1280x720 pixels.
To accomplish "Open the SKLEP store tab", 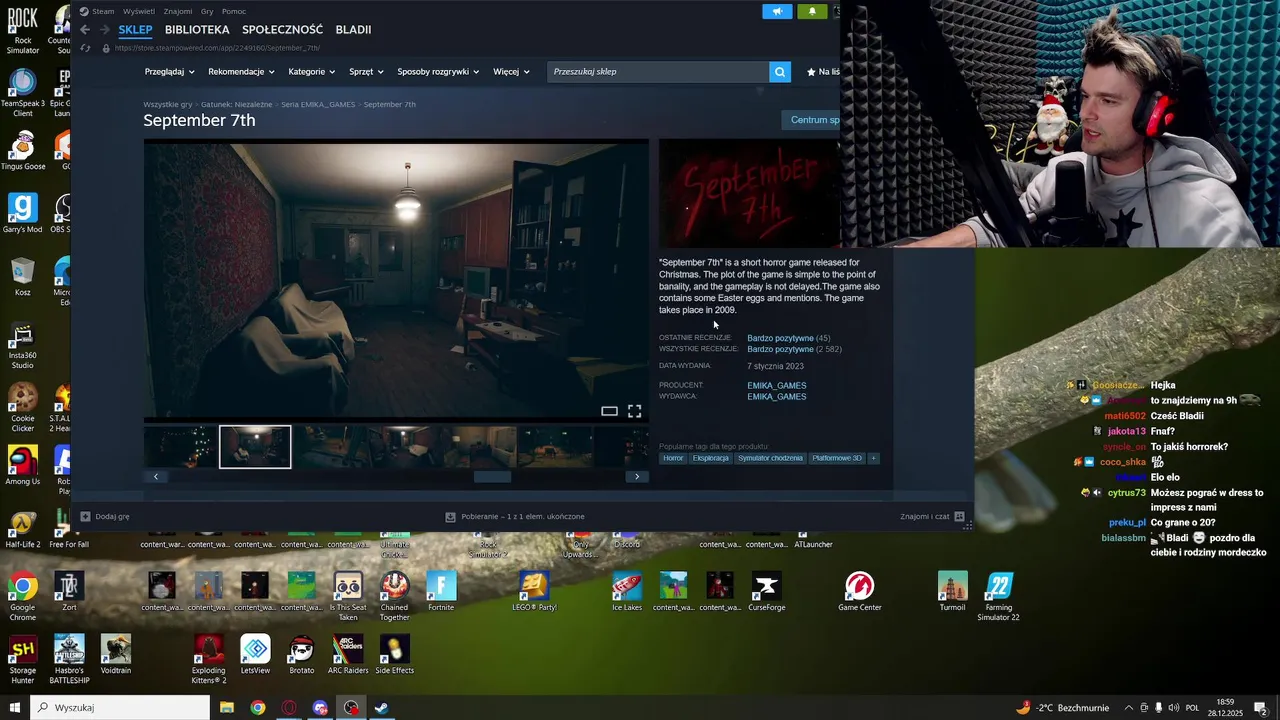I will (x=135, y=30).
